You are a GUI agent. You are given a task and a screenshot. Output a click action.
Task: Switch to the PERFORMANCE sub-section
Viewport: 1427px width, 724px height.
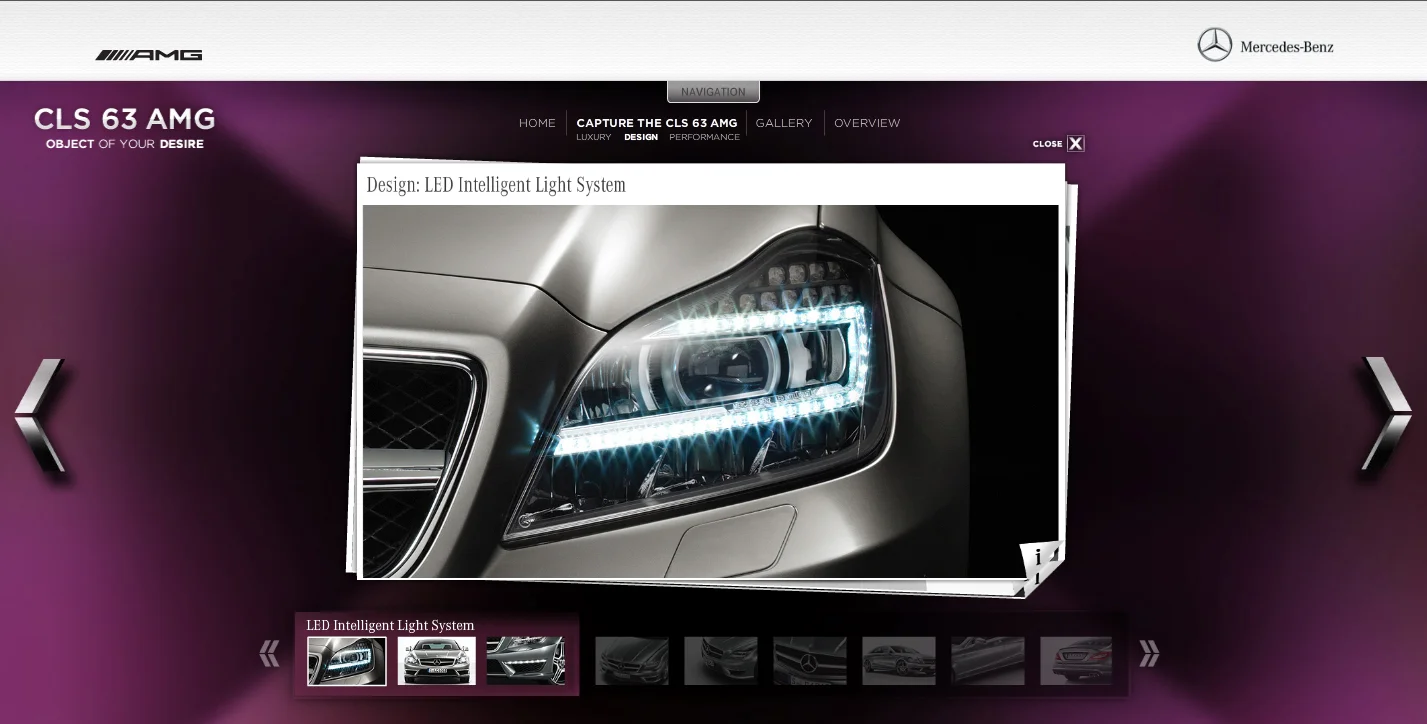(x=705, y=138)
